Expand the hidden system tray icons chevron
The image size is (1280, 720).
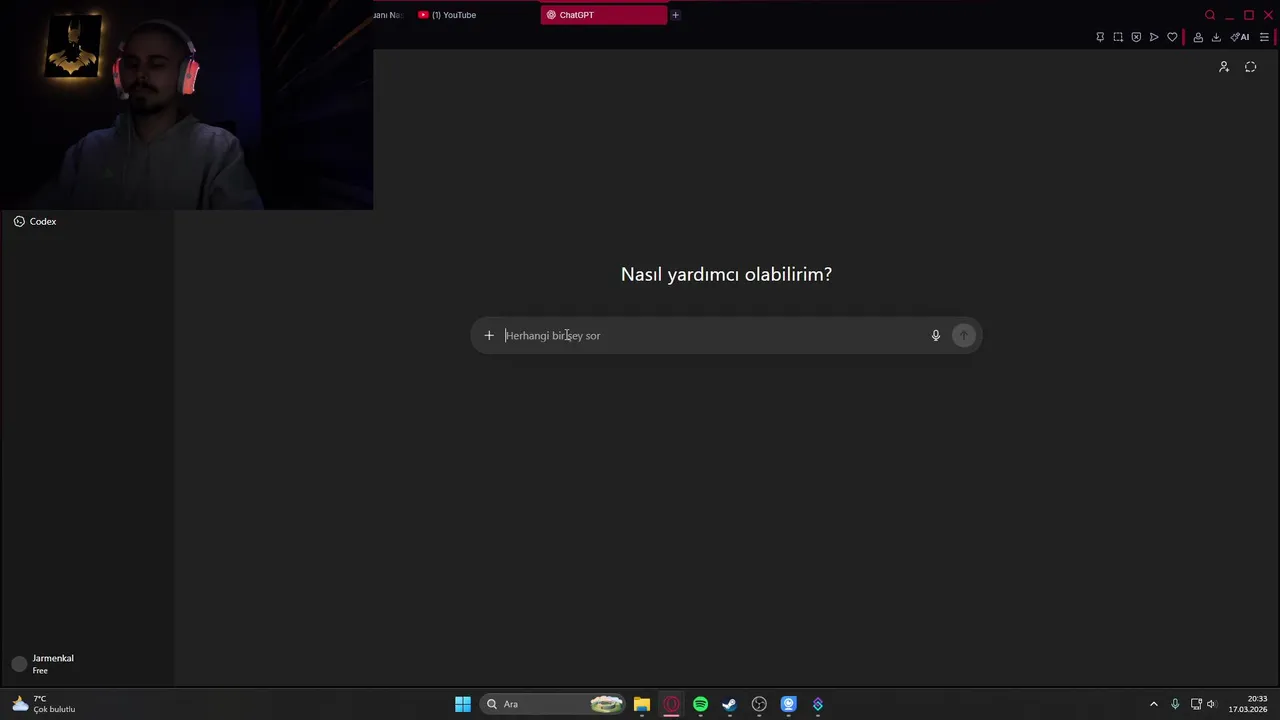pyautogui.click(x=1153, y=704)
